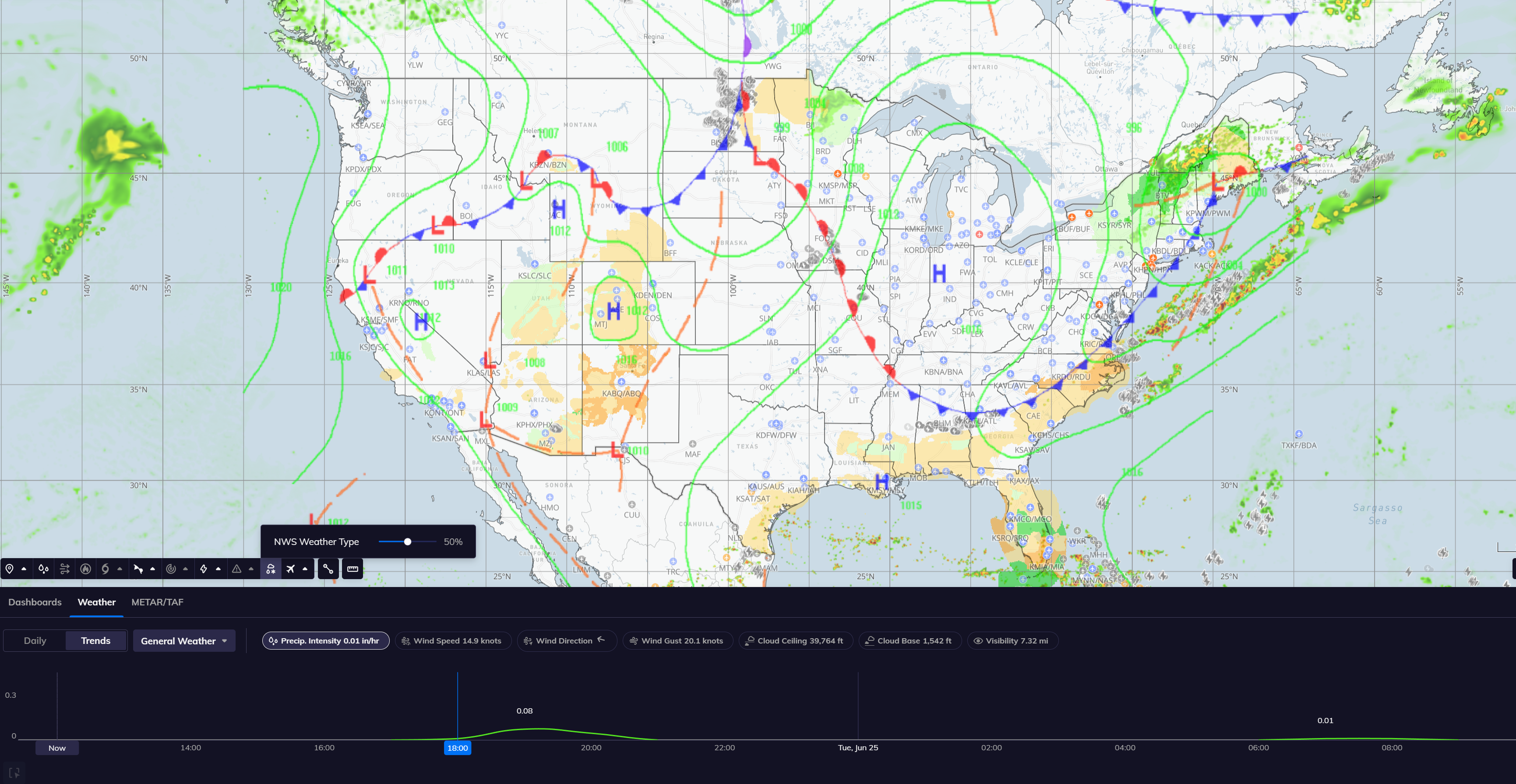Toggle the aviation airplane layer icon

(291, 569)
